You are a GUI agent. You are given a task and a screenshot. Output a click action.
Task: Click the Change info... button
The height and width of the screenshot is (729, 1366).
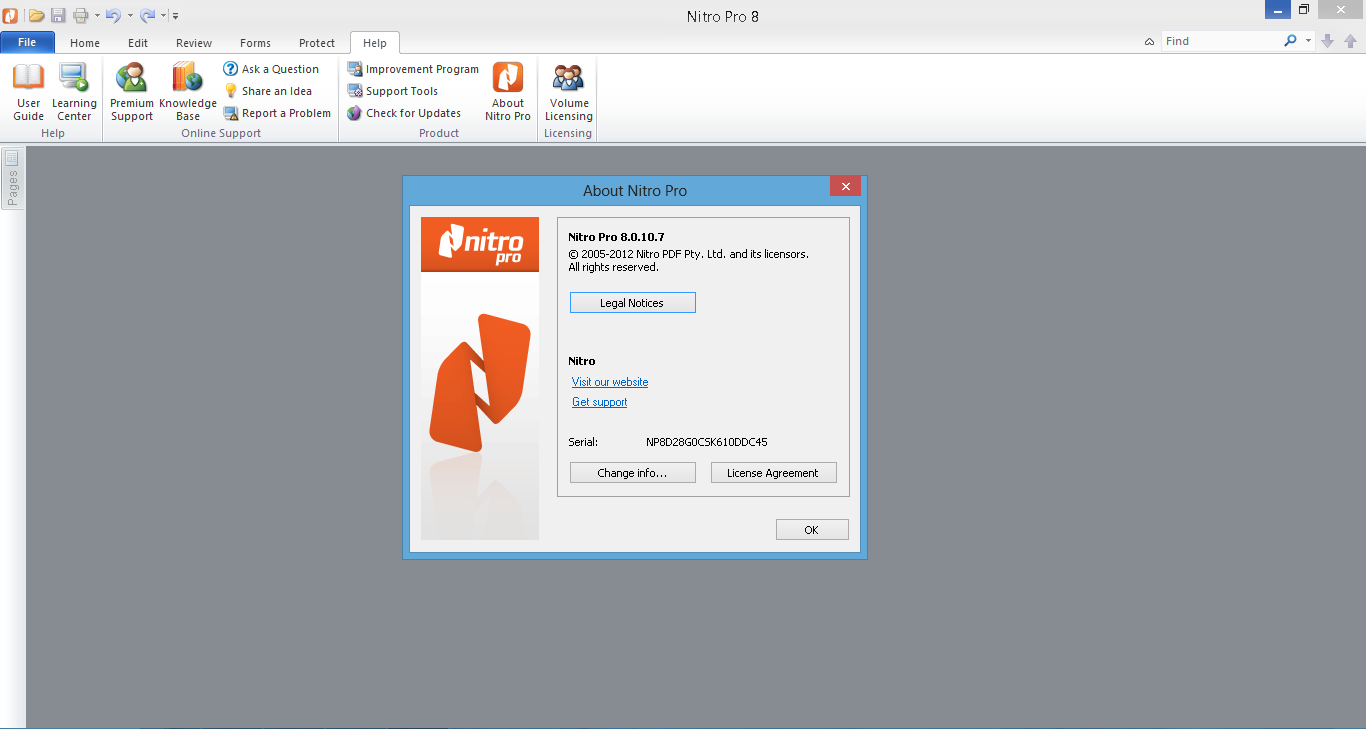(x=632, y=473)
